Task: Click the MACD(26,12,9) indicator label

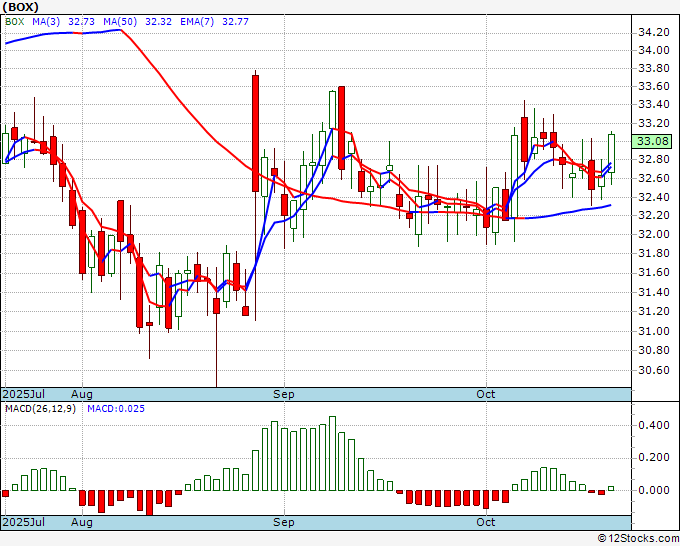Action: (x=40, y=409)
